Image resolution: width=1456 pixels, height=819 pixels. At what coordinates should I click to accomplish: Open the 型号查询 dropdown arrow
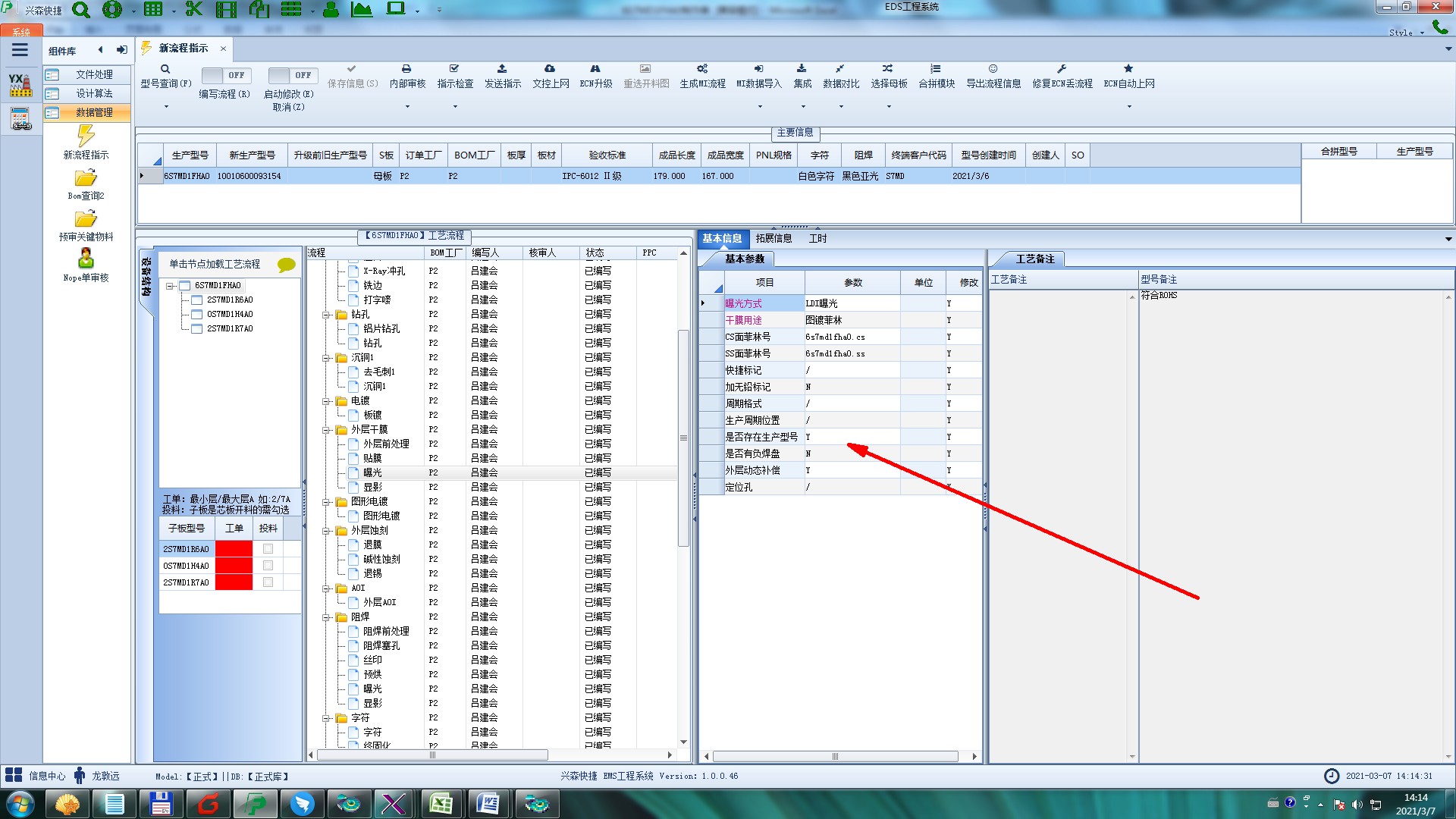point(166,107)
